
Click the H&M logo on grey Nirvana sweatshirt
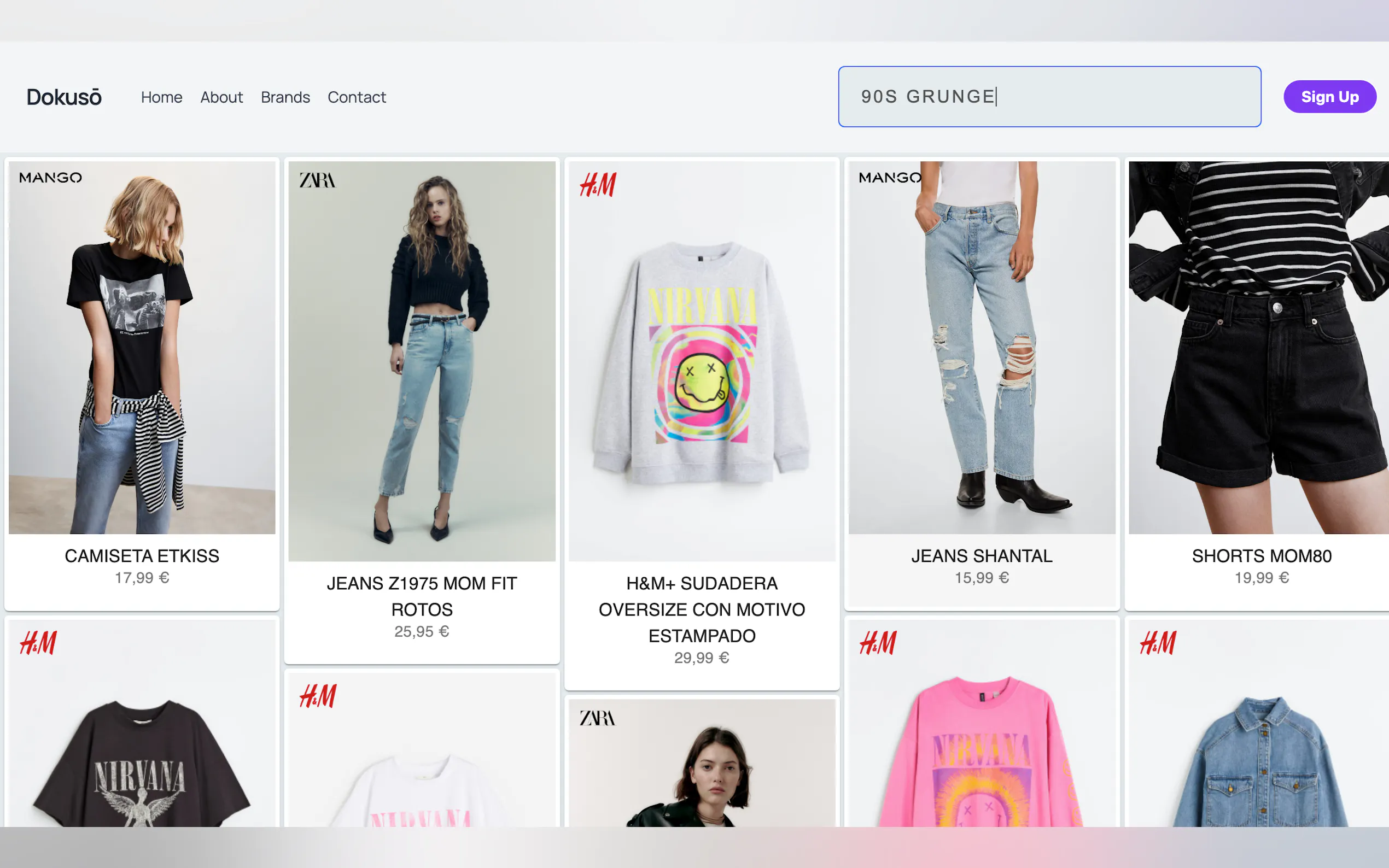[x=598, y=185]
